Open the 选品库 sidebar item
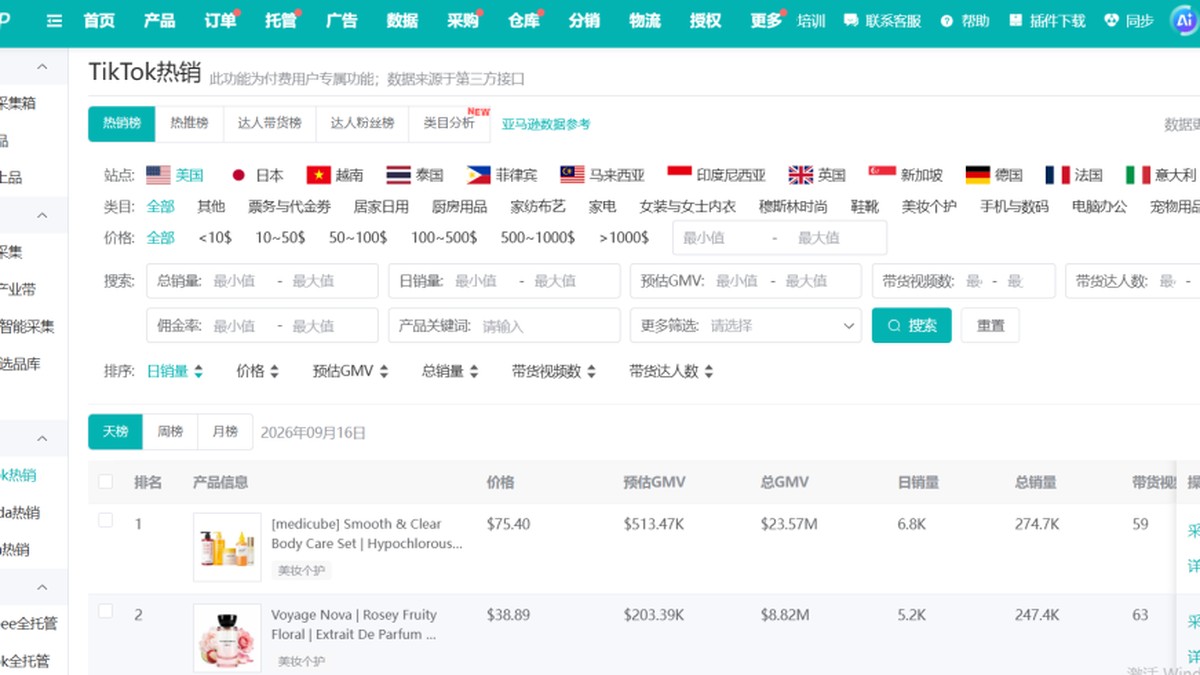The height and width of the screenshot is (675, 1200). (21, 364)
